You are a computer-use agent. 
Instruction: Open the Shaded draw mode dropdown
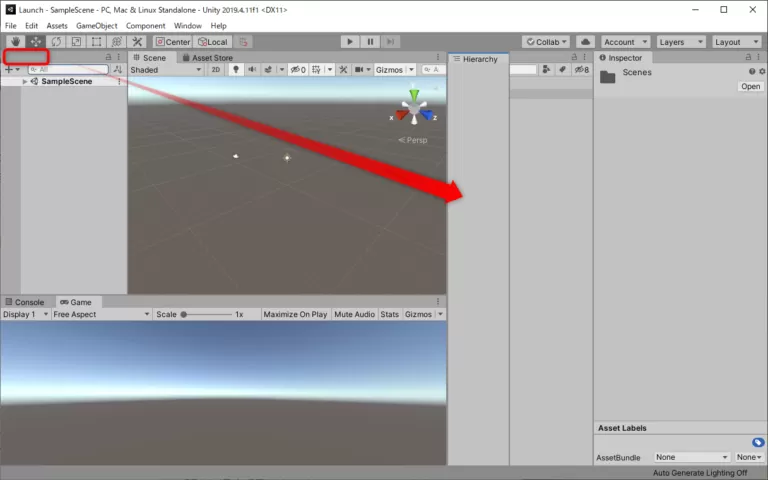166,70
